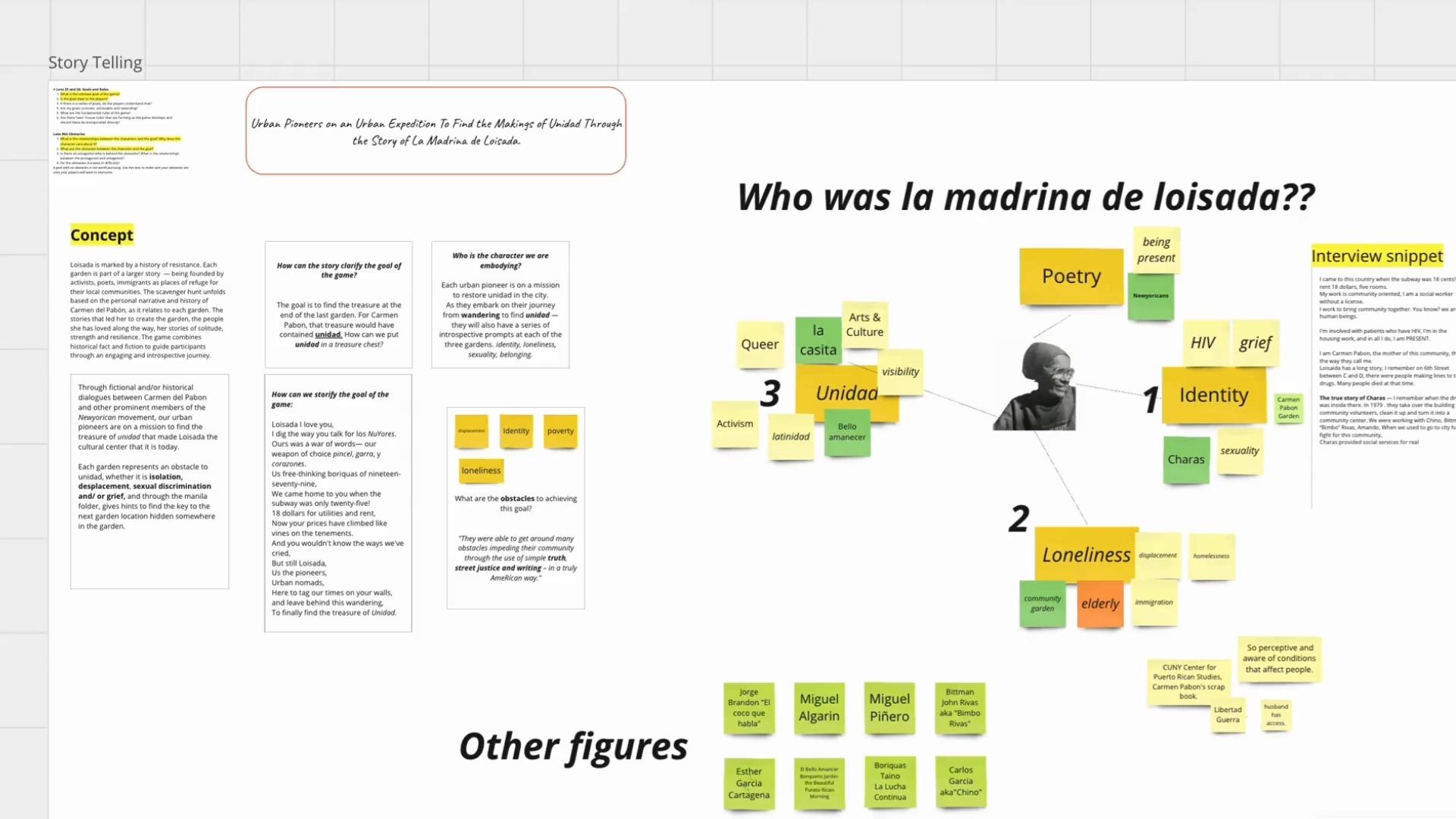Select the 'Identity' sticky note
Screen dimensions: 1456x819
[1213, 395]
